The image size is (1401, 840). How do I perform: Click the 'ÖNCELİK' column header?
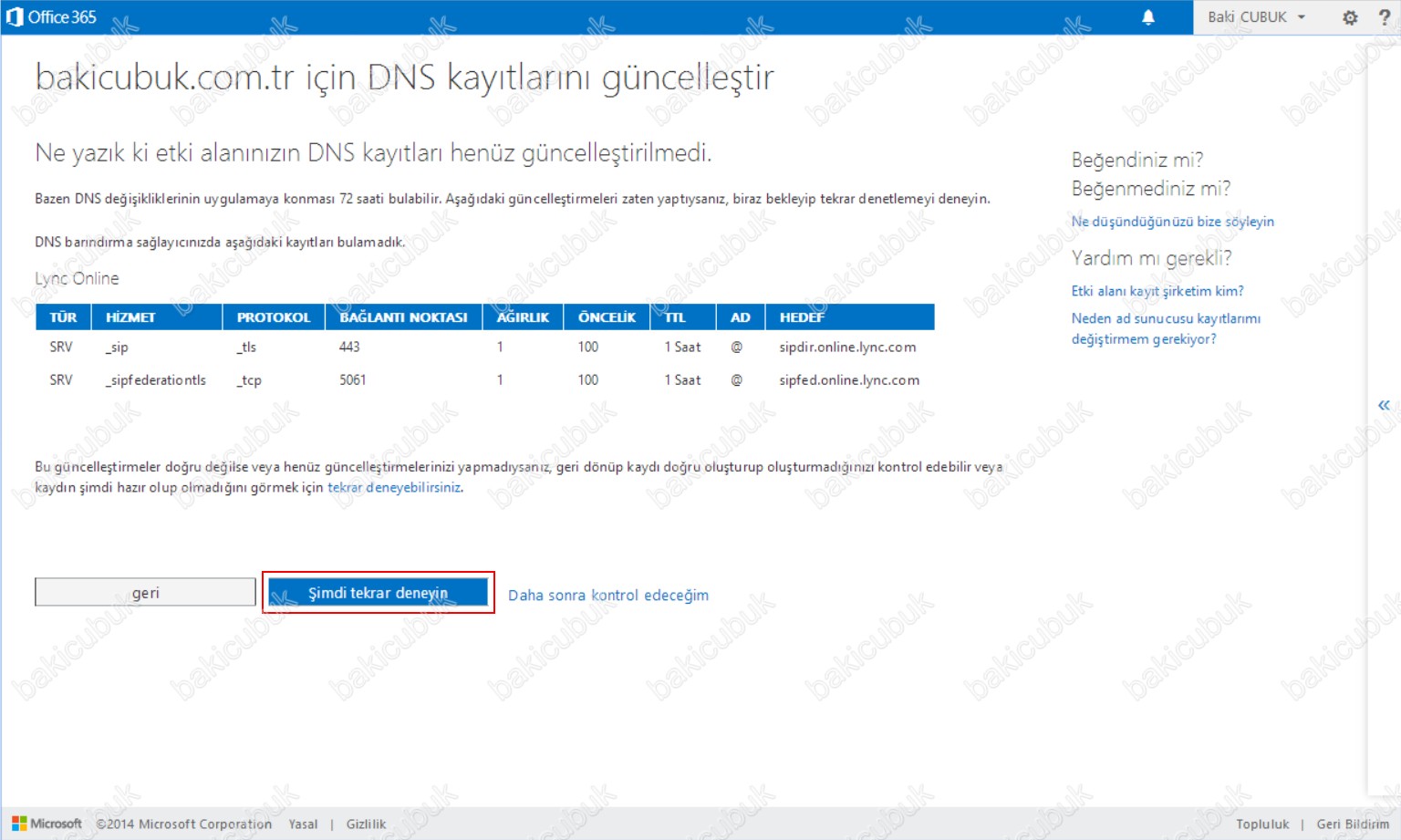pos(607,316)
